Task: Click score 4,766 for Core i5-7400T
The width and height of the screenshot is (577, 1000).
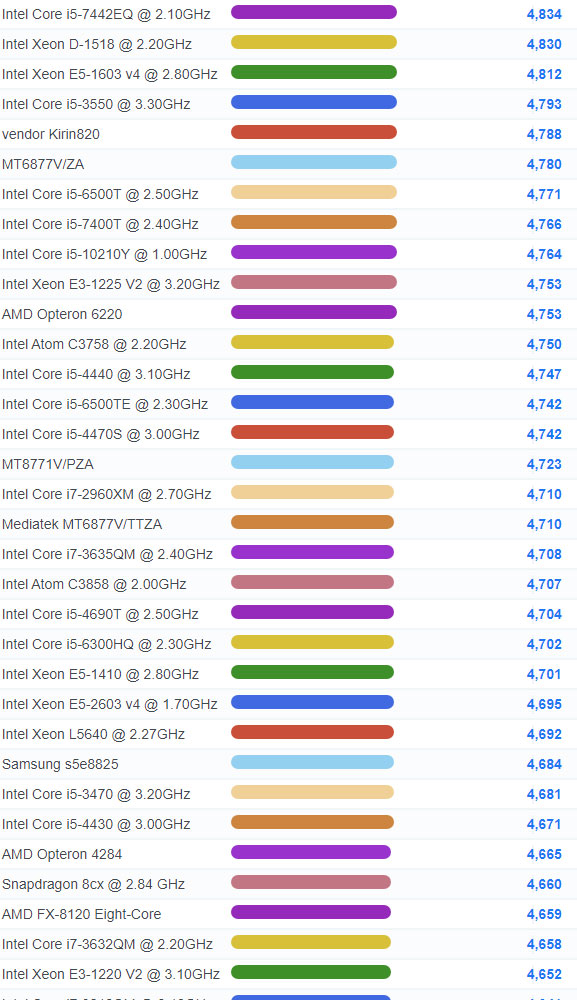Action: (x=544, y=224)
